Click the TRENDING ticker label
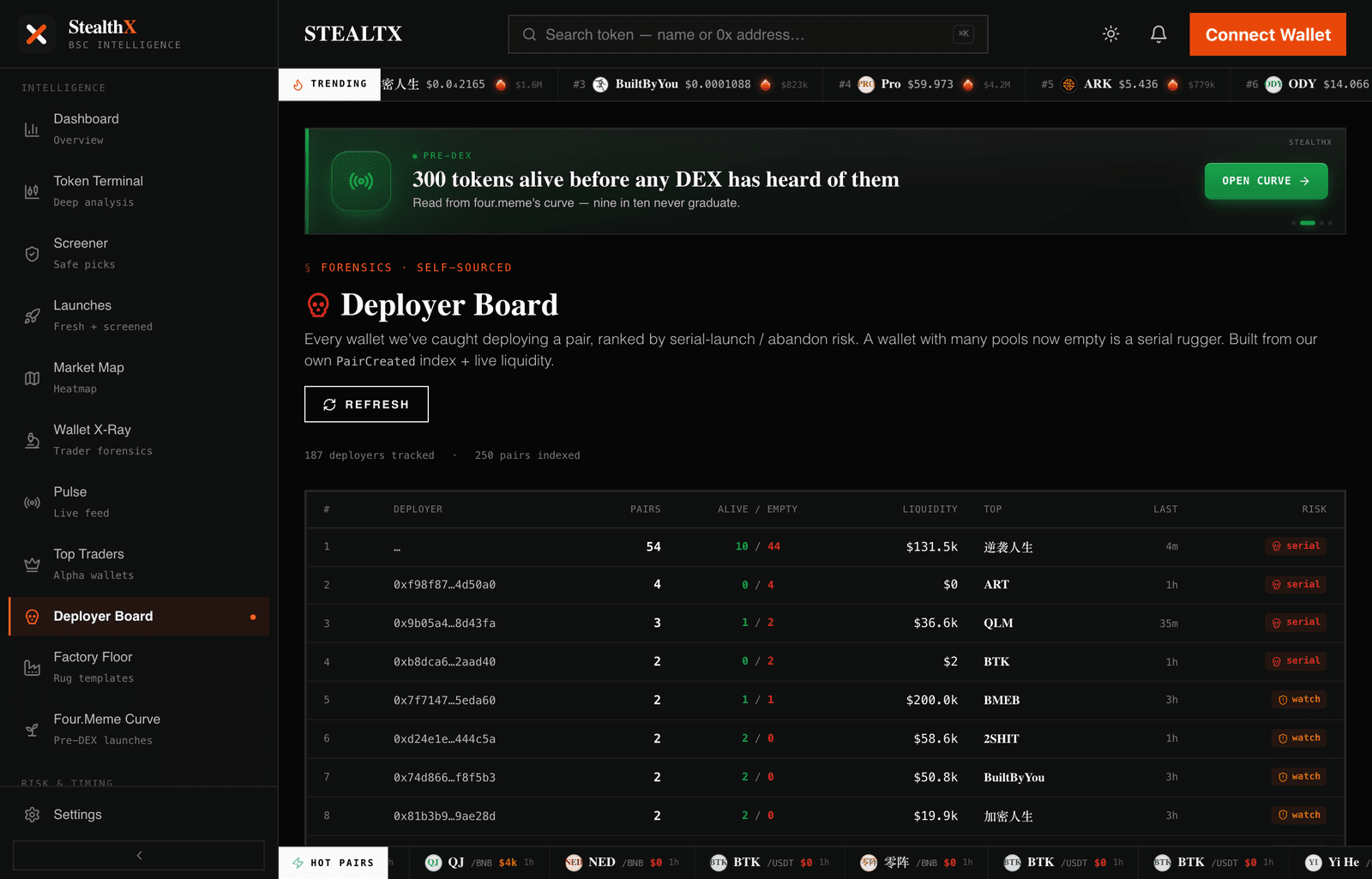 pos(329,84)
